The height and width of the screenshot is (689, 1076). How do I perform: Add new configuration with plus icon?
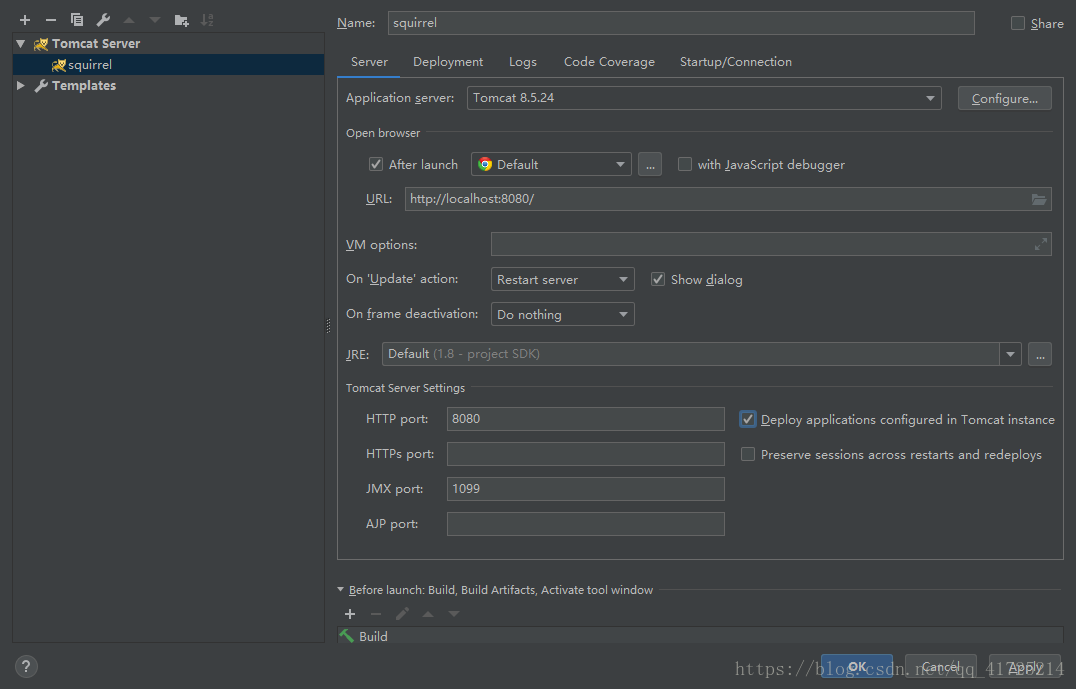tap(25, 20)
